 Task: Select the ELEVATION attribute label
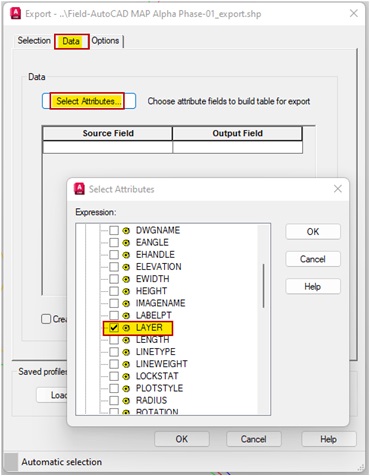click(x=159, y=267)
